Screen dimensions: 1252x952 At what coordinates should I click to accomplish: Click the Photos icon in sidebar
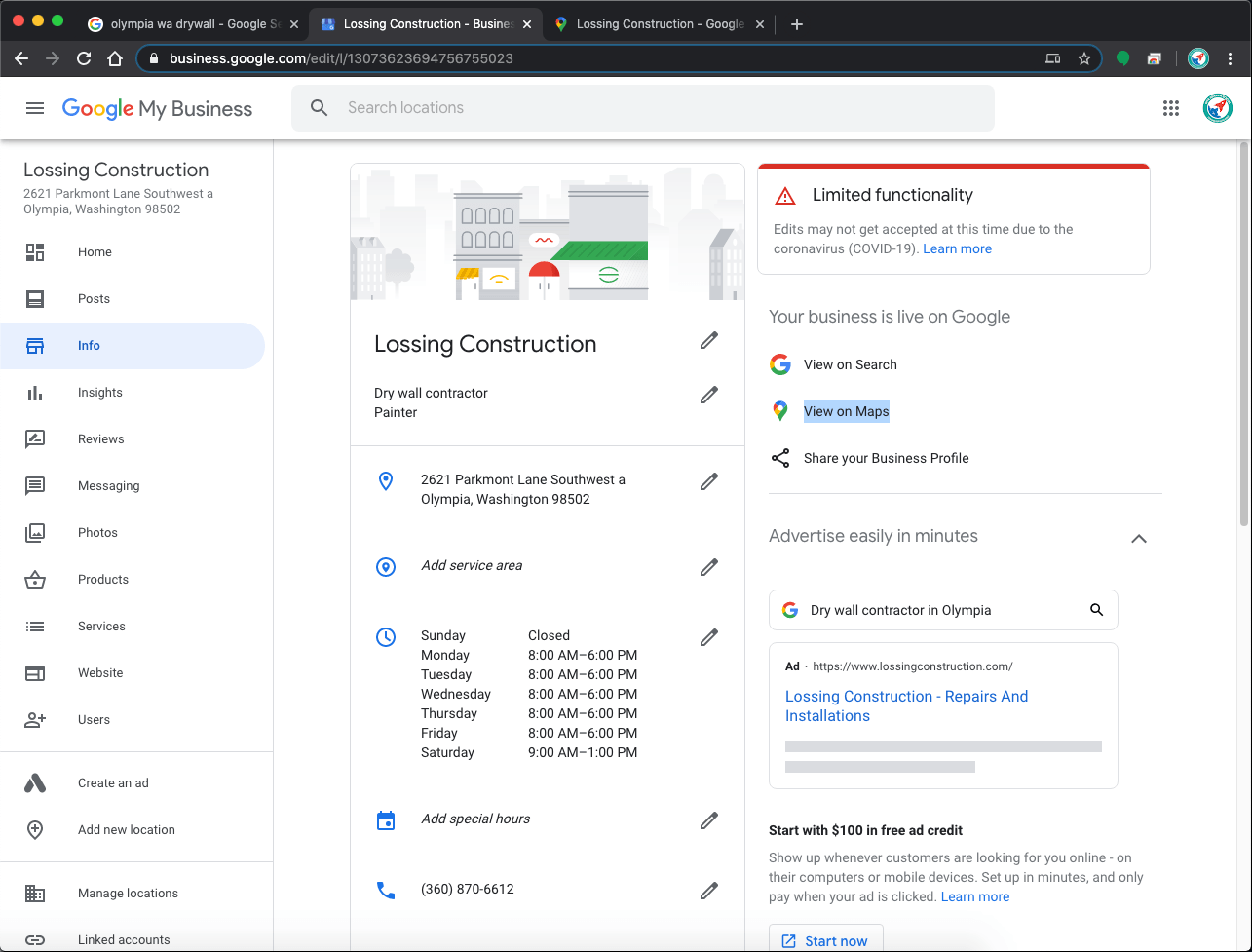pyautogui.click(x=35, y=533)
